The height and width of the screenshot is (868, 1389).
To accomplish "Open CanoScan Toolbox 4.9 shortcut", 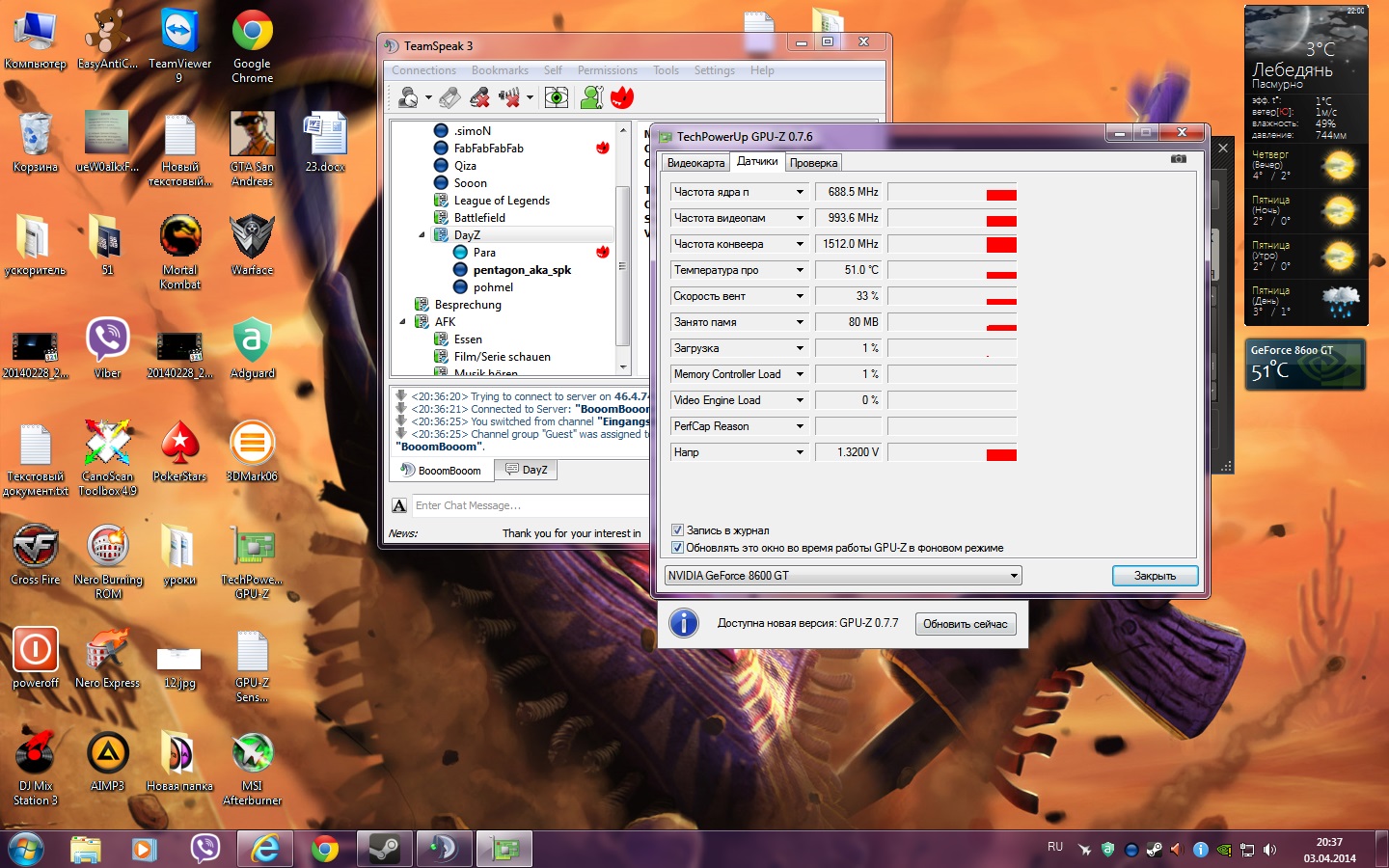I will pyautogui.click(x=108, y=458).
